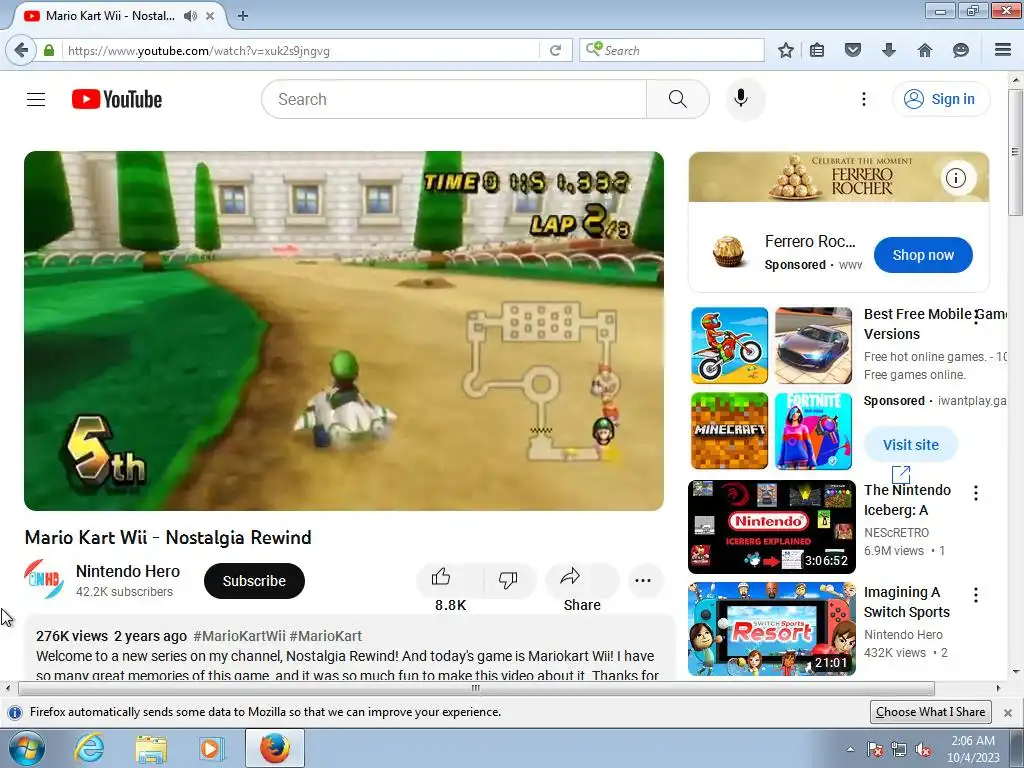The image size is (1024, 768).
Task: Open Windows Explorer folder from taskbar
Action: [x=150, y=749]
